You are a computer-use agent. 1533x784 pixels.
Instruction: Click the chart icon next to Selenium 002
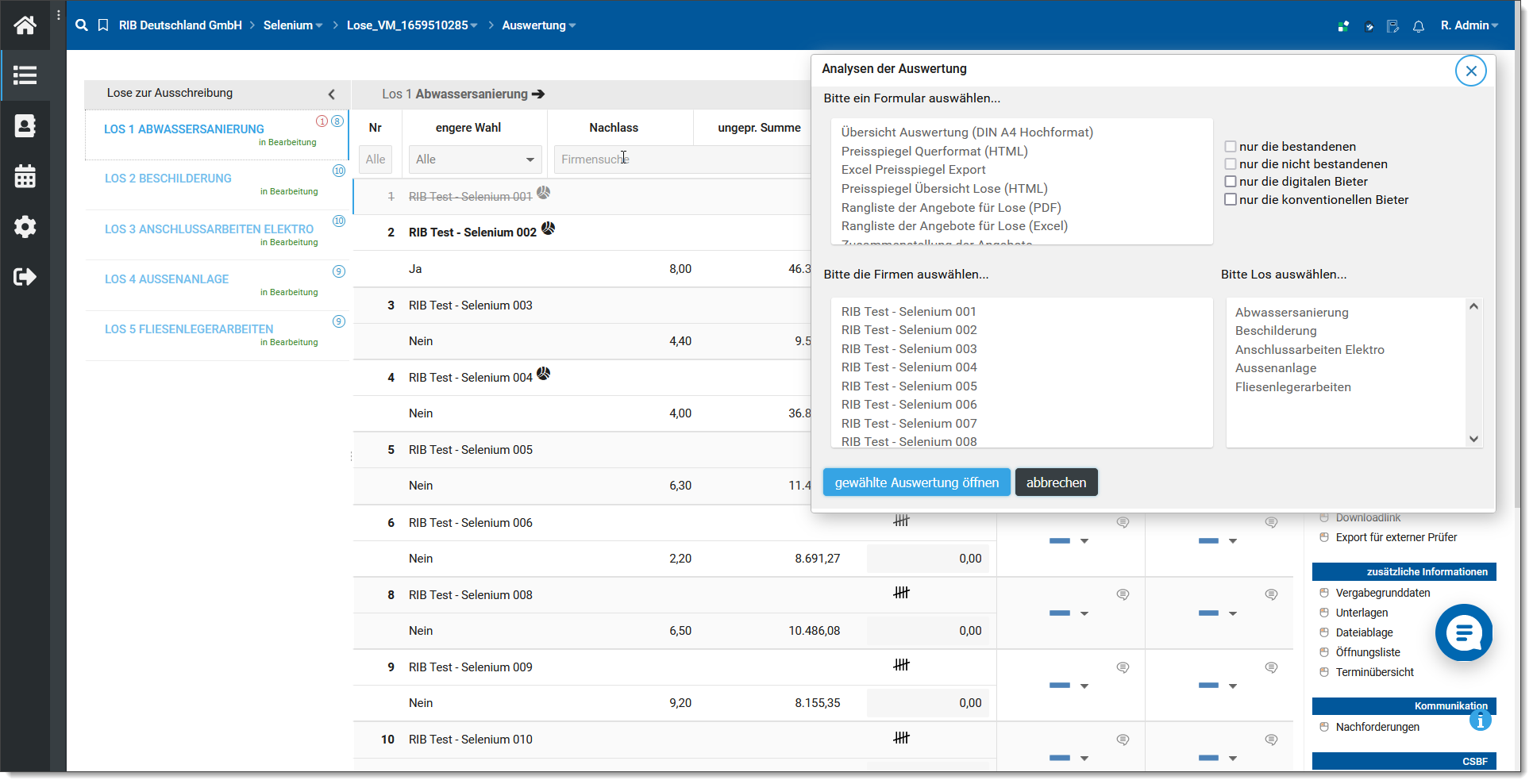549,229
